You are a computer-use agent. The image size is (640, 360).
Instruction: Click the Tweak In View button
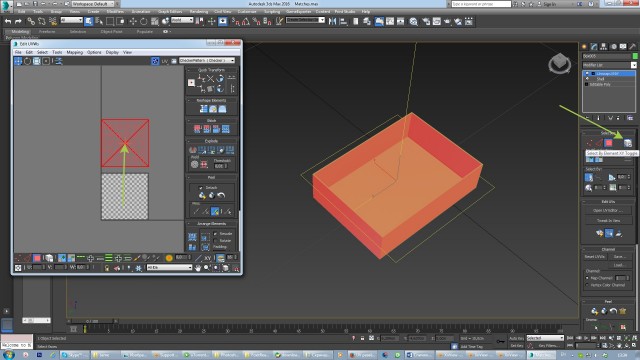(608, 220)
